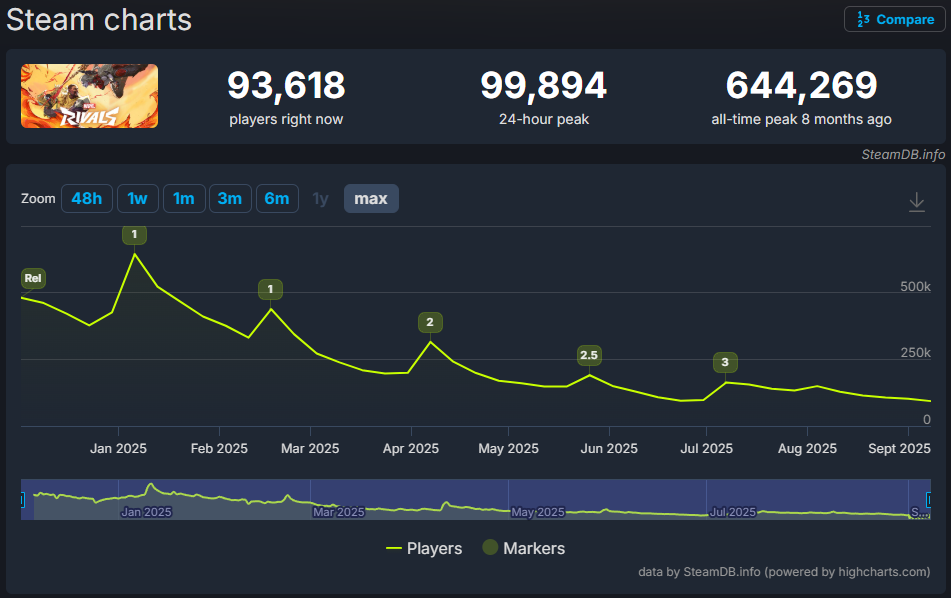Set chart zoom to 6m
The width and height of the screenshot is (951, 598).
277,198
